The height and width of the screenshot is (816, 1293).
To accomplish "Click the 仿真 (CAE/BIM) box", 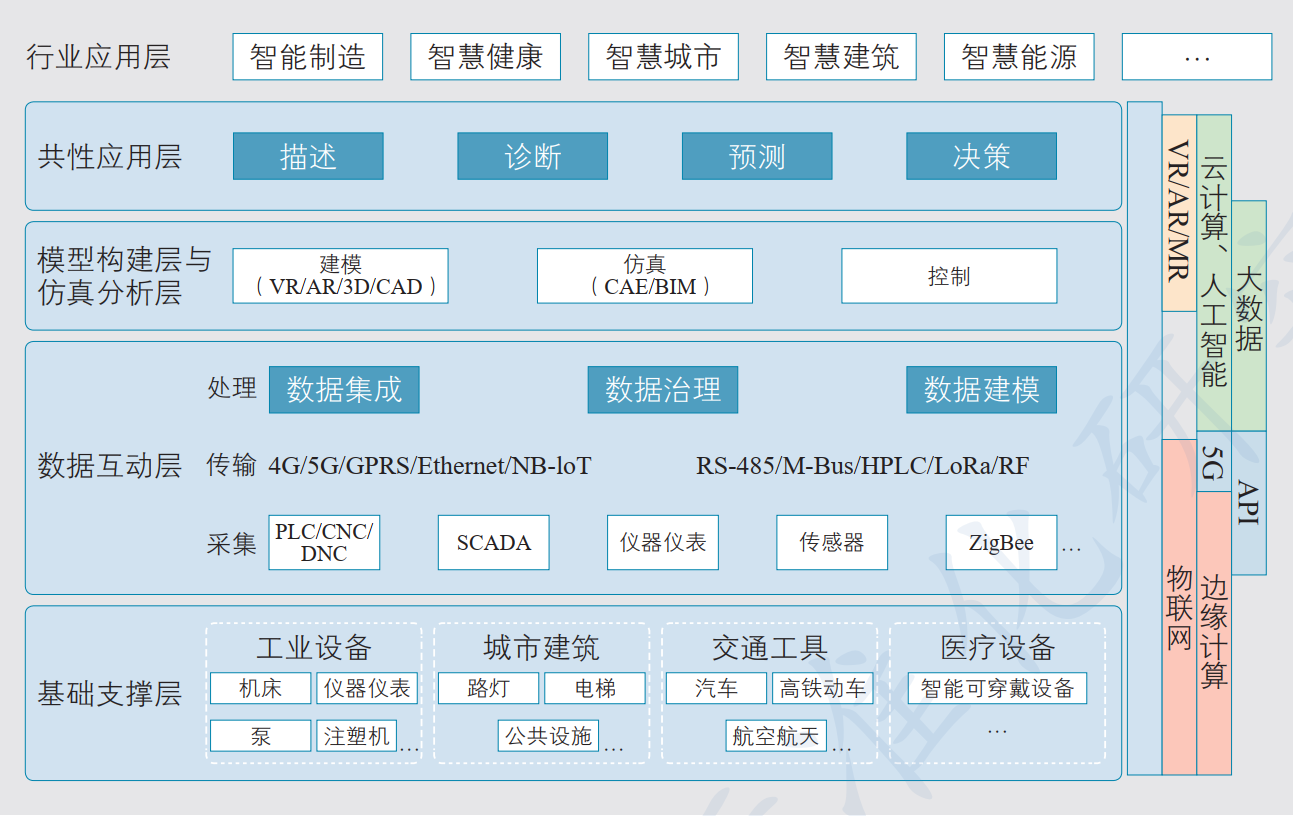I will [645, 276].
